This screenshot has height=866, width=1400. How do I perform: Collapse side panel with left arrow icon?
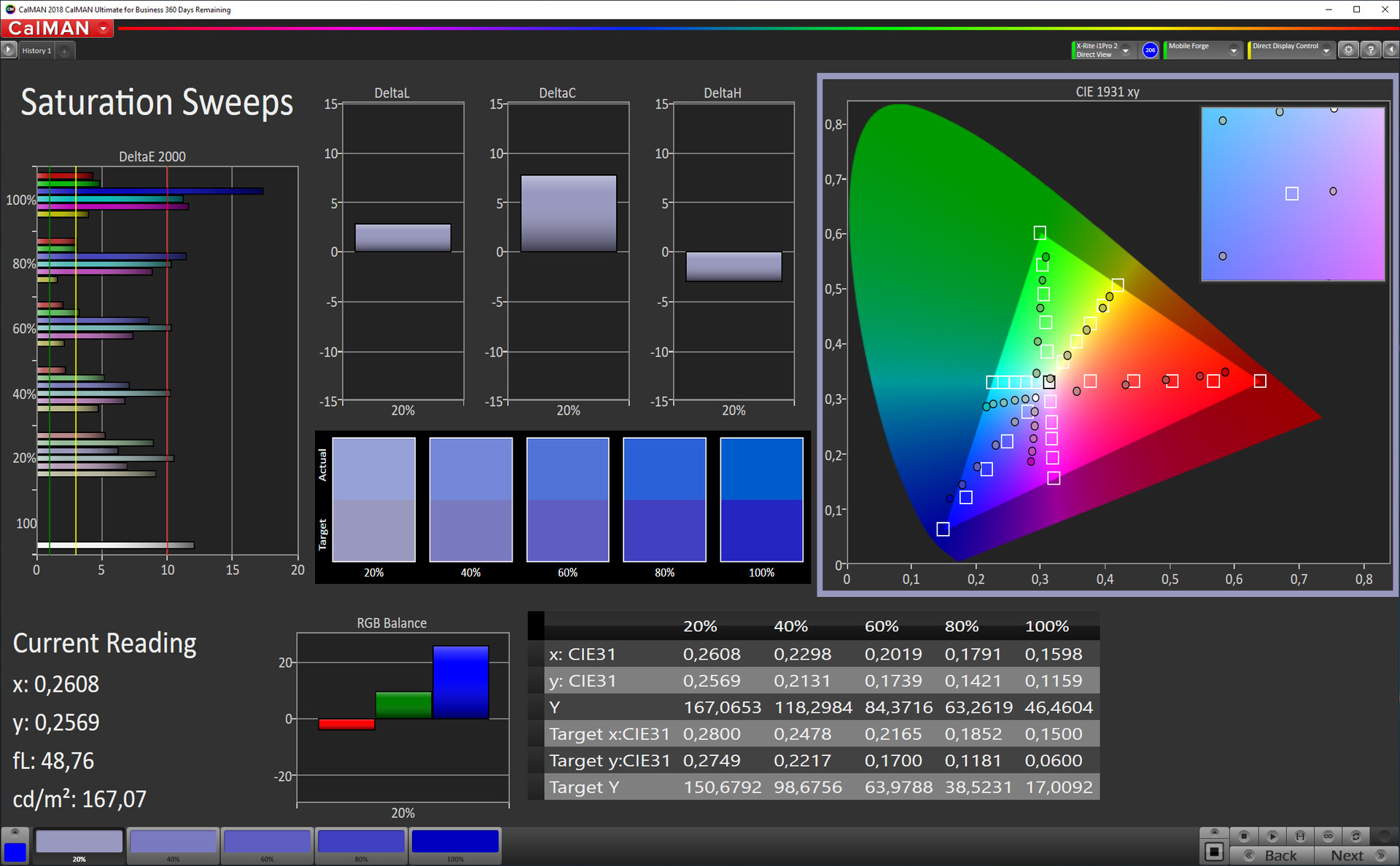(1391, 50)
